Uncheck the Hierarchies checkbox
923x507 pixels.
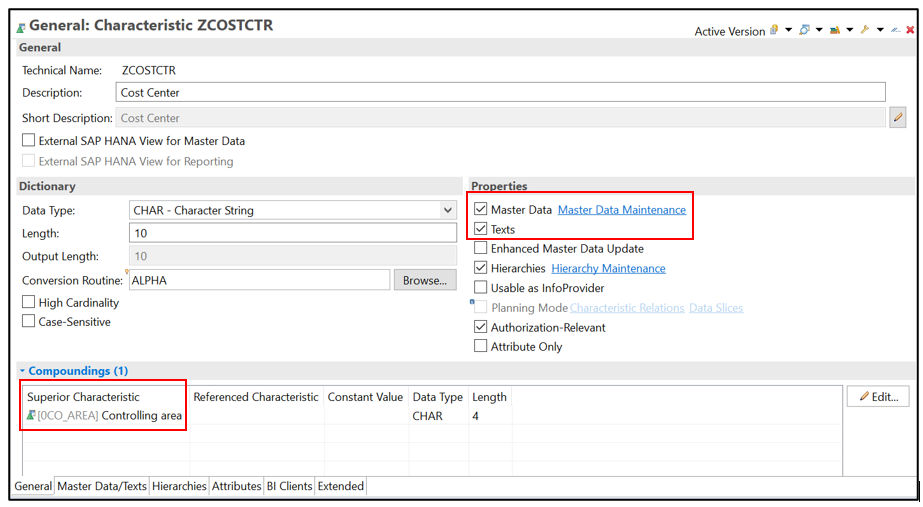[x=480, y=268]
